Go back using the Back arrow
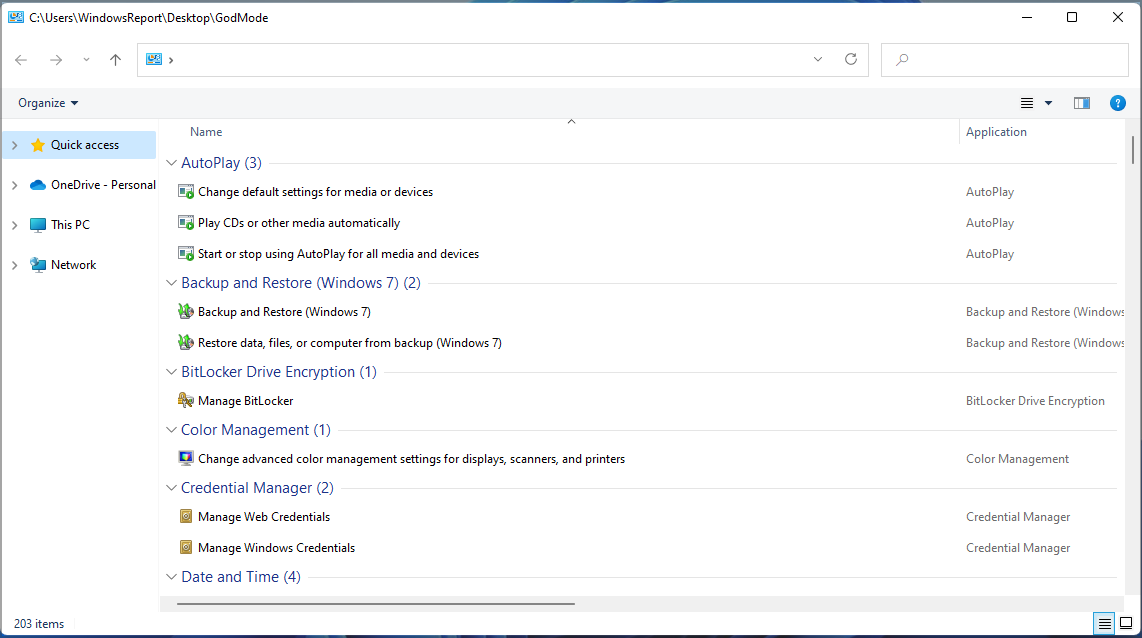1142x638 pixels. (x=21, y=60)
